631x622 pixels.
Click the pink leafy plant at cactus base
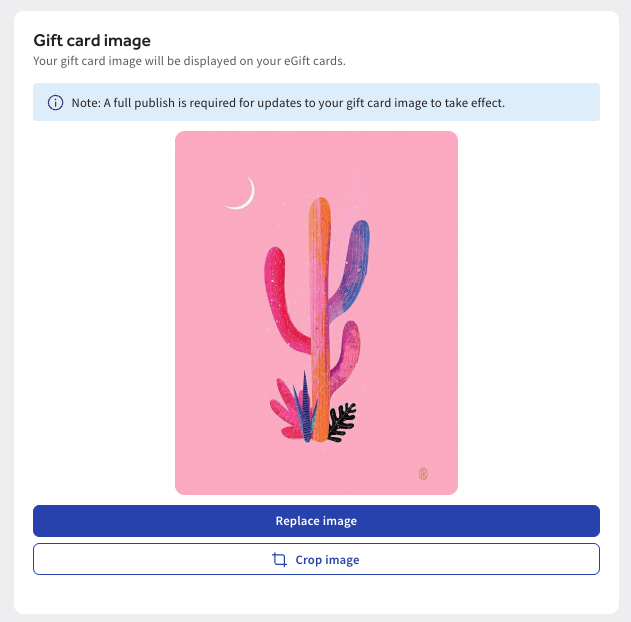click(x=285, y=414)
